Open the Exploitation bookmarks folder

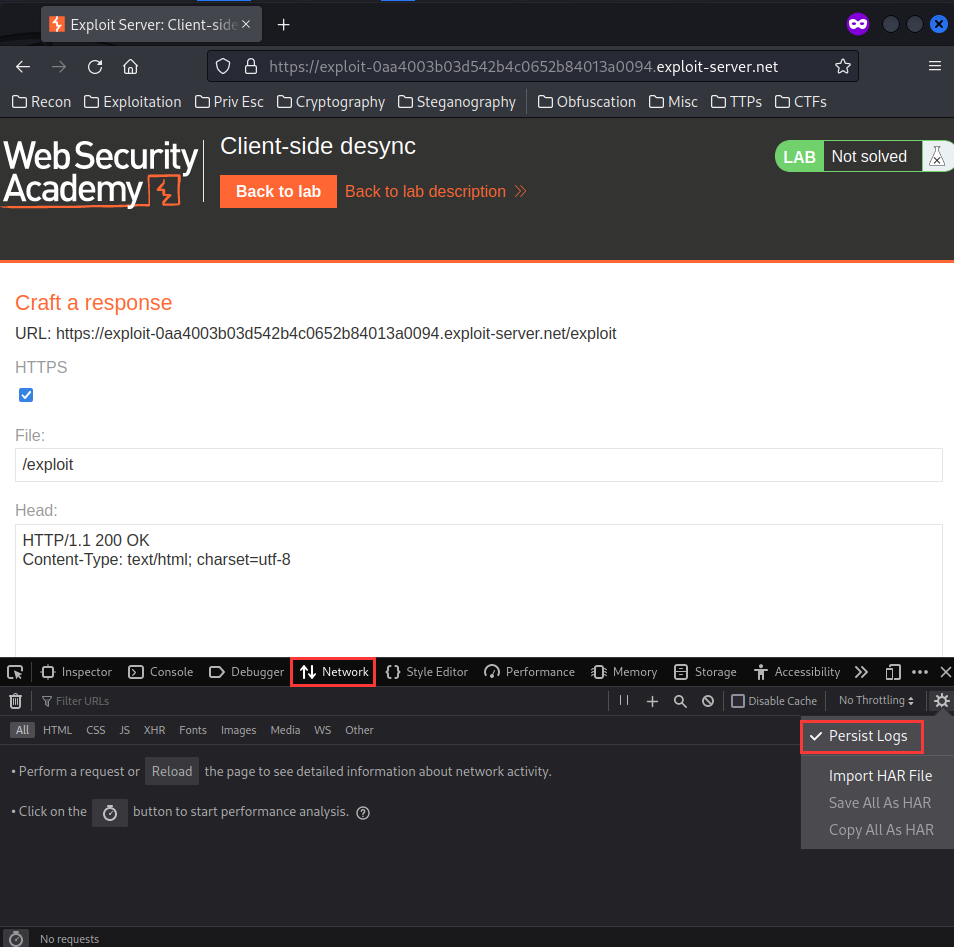tap(133, 102)
